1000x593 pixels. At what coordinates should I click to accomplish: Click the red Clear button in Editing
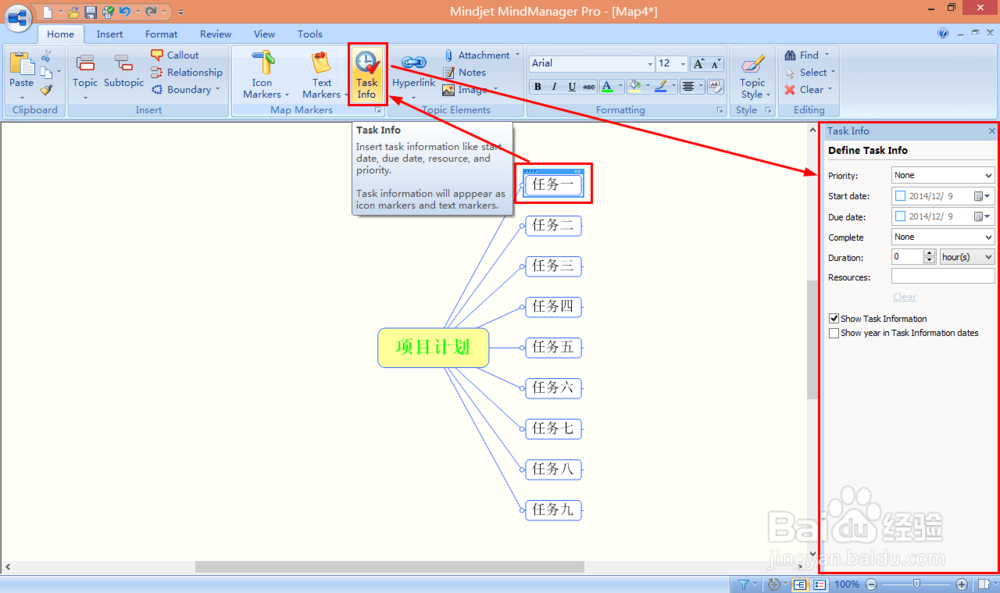click(808, 89)
